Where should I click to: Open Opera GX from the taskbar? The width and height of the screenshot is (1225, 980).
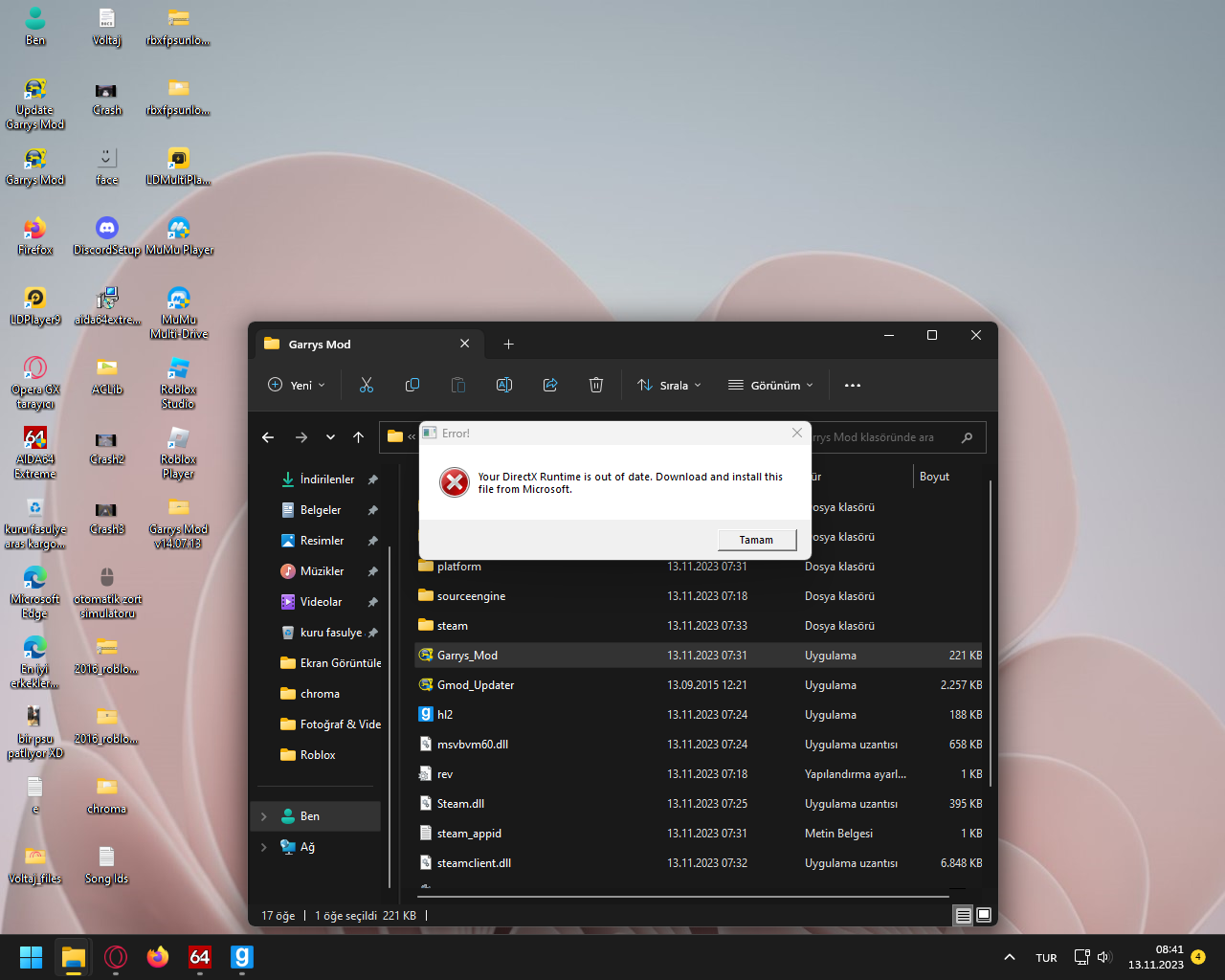pos(116,957)
